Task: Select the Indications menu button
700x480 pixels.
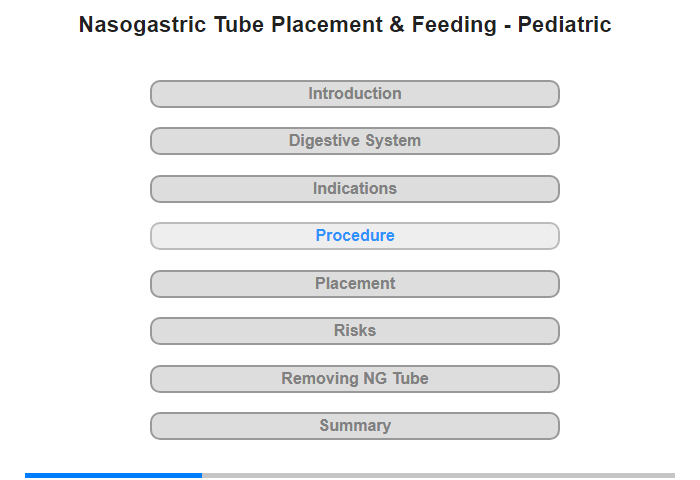Action: tap(354, 189)
